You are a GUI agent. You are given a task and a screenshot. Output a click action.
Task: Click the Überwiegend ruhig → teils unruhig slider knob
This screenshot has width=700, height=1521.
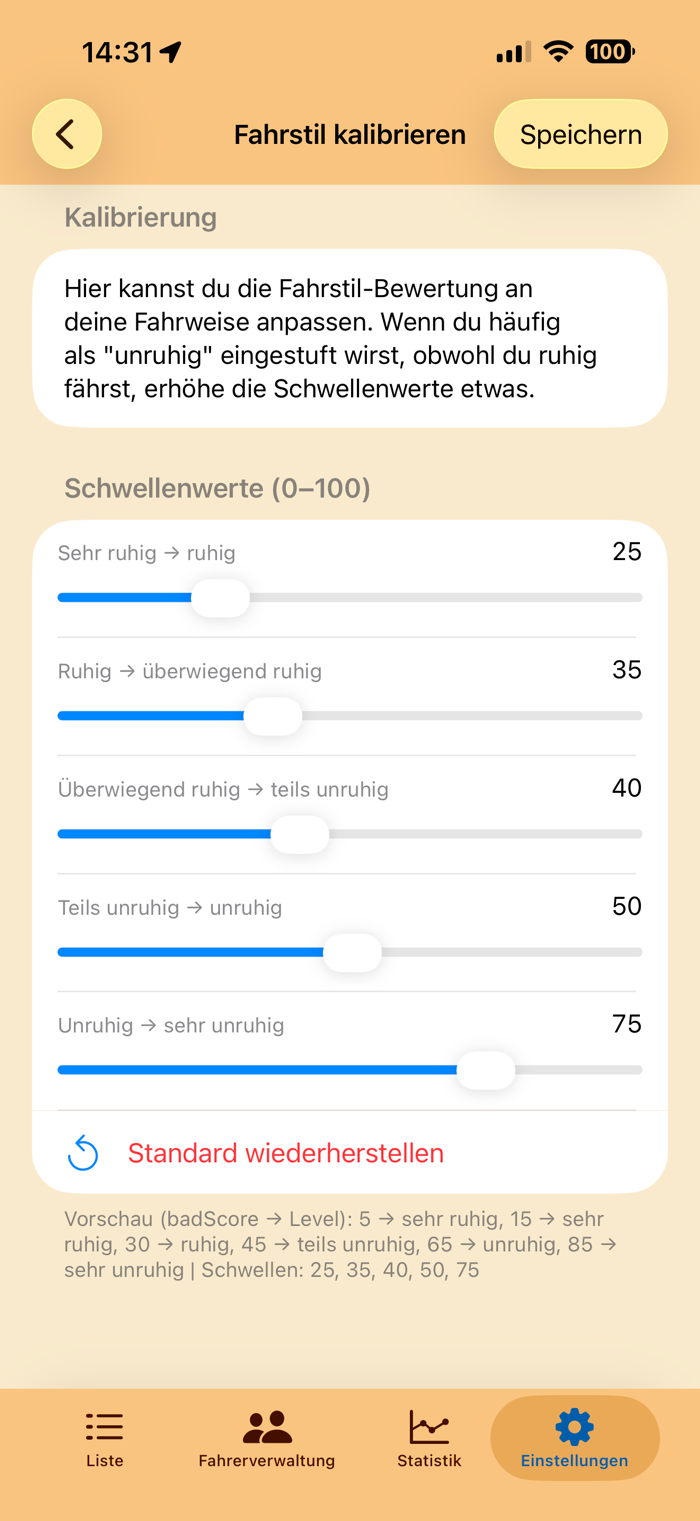[x=300, y=834]
